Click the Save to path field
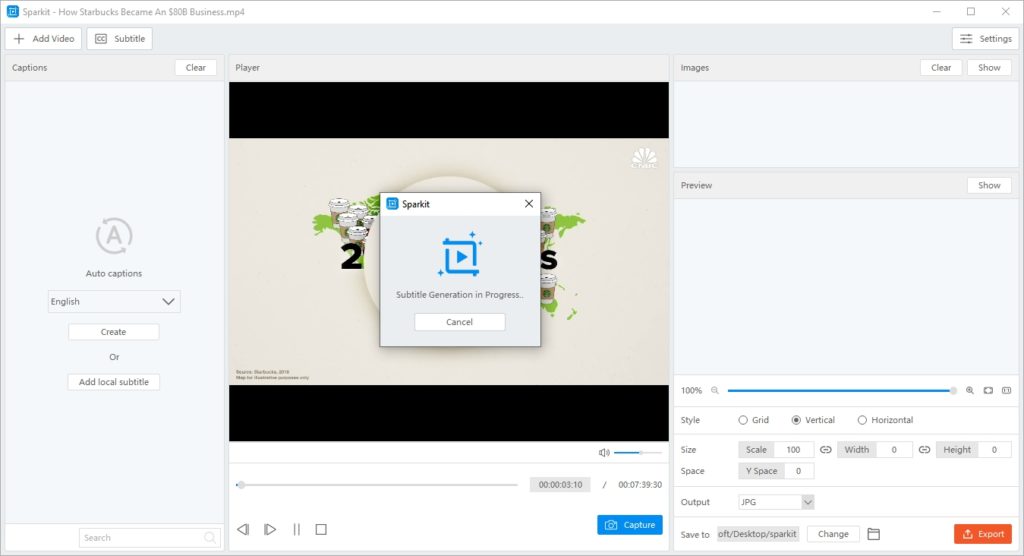This screenshot has height=556, width=1024. [x=758, y=534]
